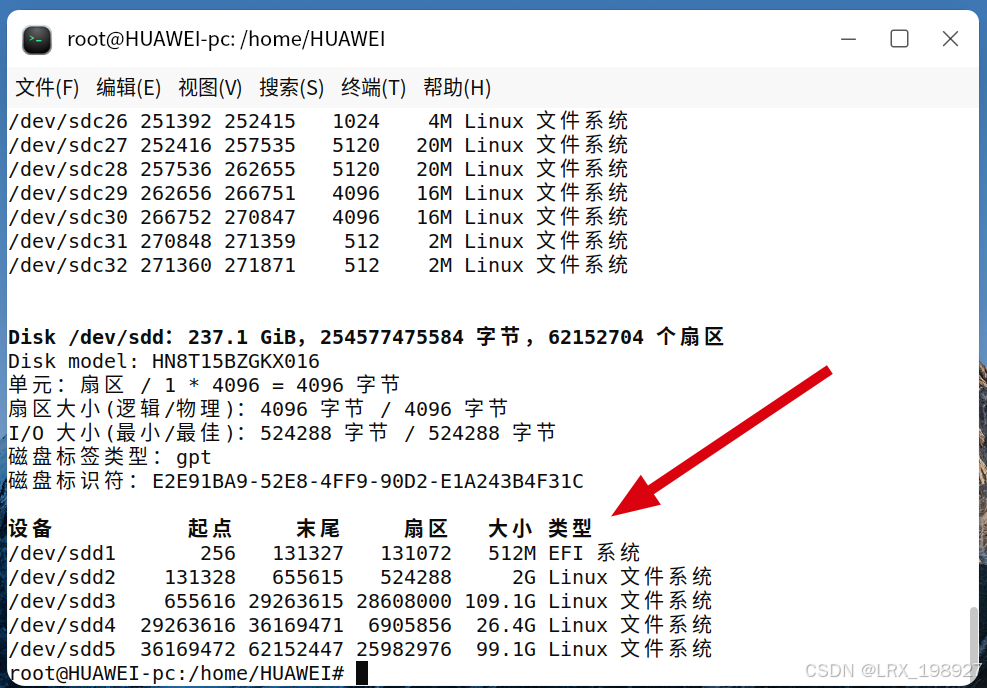Click the end sector 62152447 value

pyautogui.click(x=296, y=649)
